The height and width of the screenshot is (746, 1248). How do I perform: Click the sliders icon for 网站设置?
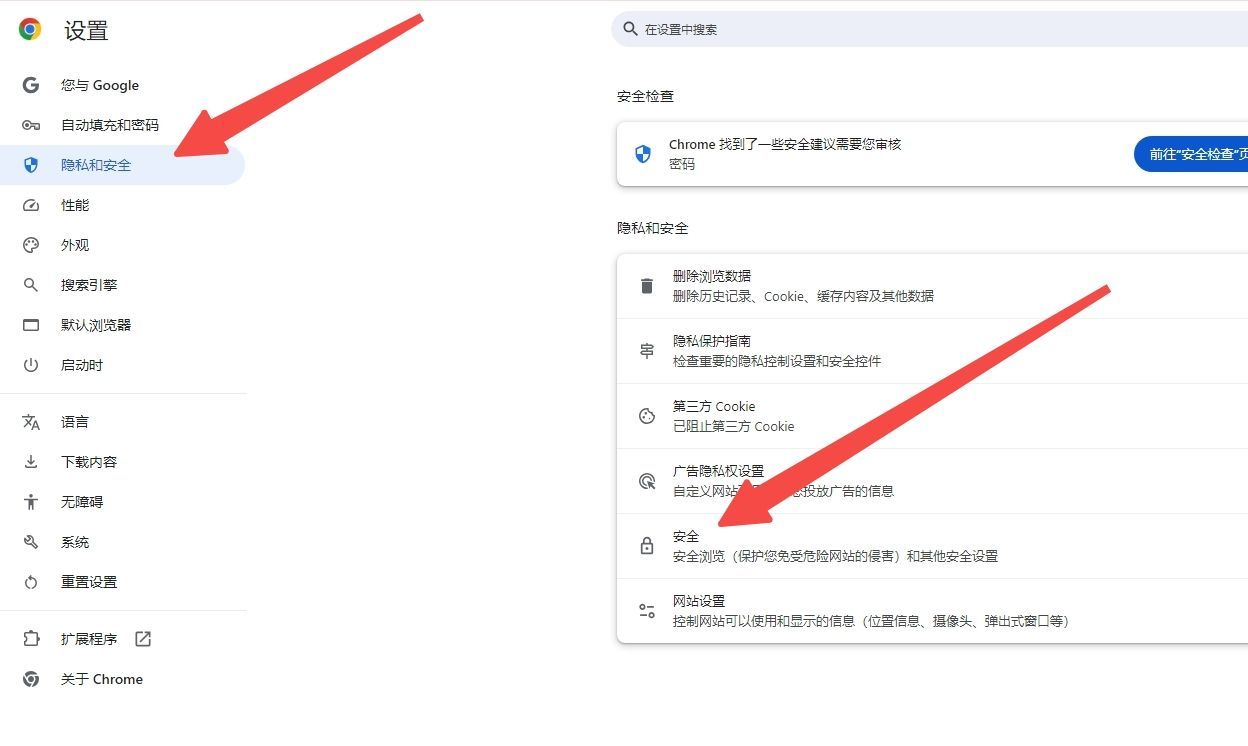point(647,611)
